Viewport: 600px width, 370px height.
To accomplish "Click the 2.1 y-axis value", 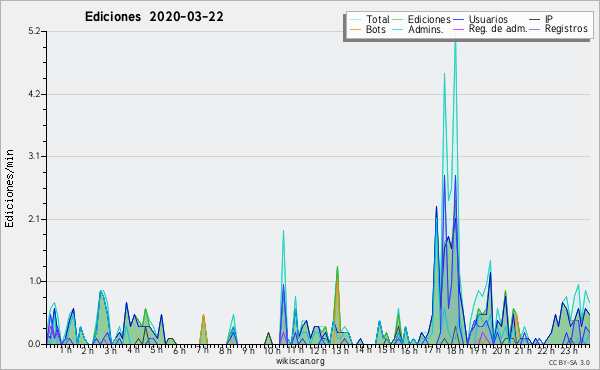I will 34,219.
